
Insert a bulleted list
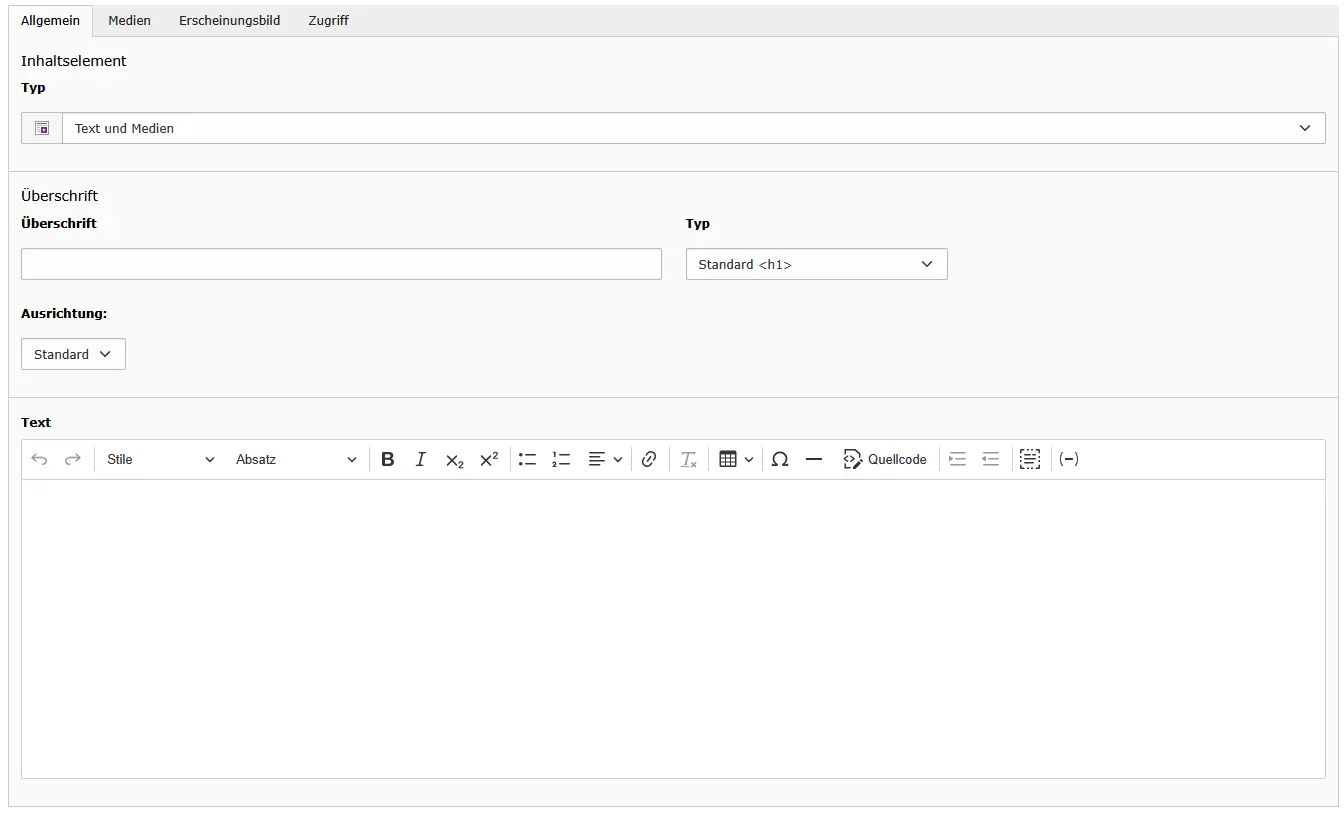[528, 460]
